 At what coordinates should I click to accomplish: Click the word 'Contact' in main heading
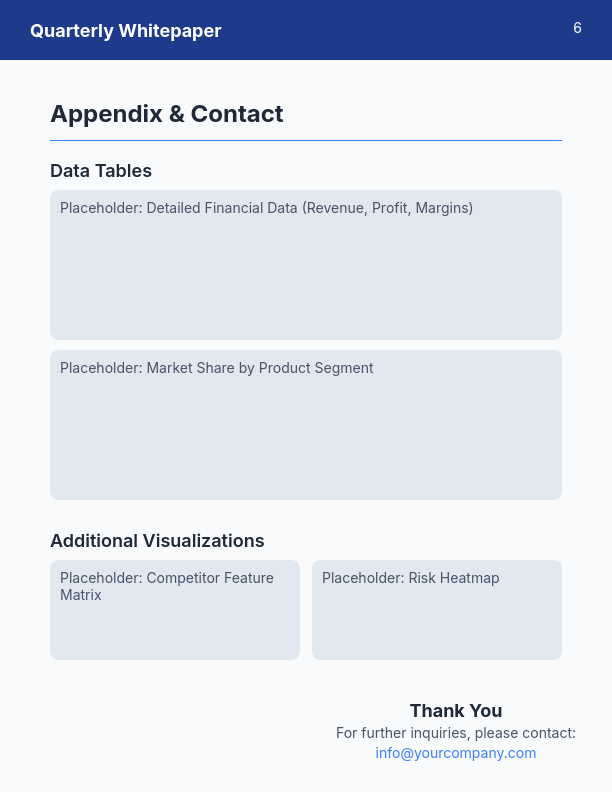tap(237, 114)
